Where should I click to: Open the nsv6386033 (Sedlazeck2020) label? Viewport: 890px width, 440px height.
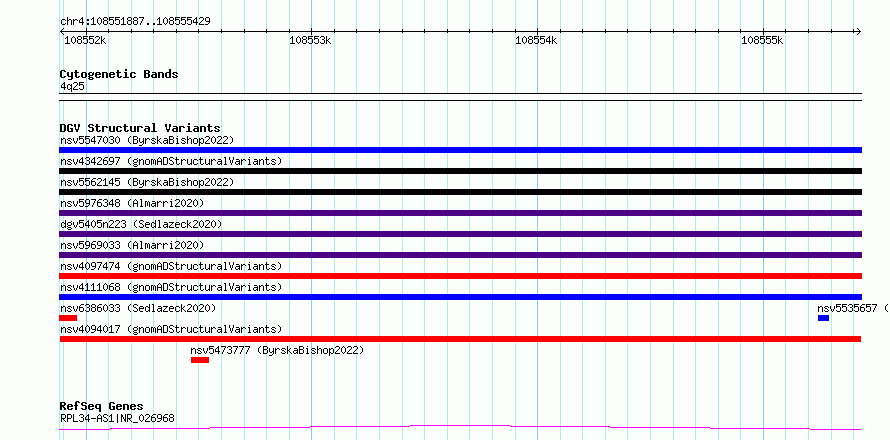click(x=138, y=308)
